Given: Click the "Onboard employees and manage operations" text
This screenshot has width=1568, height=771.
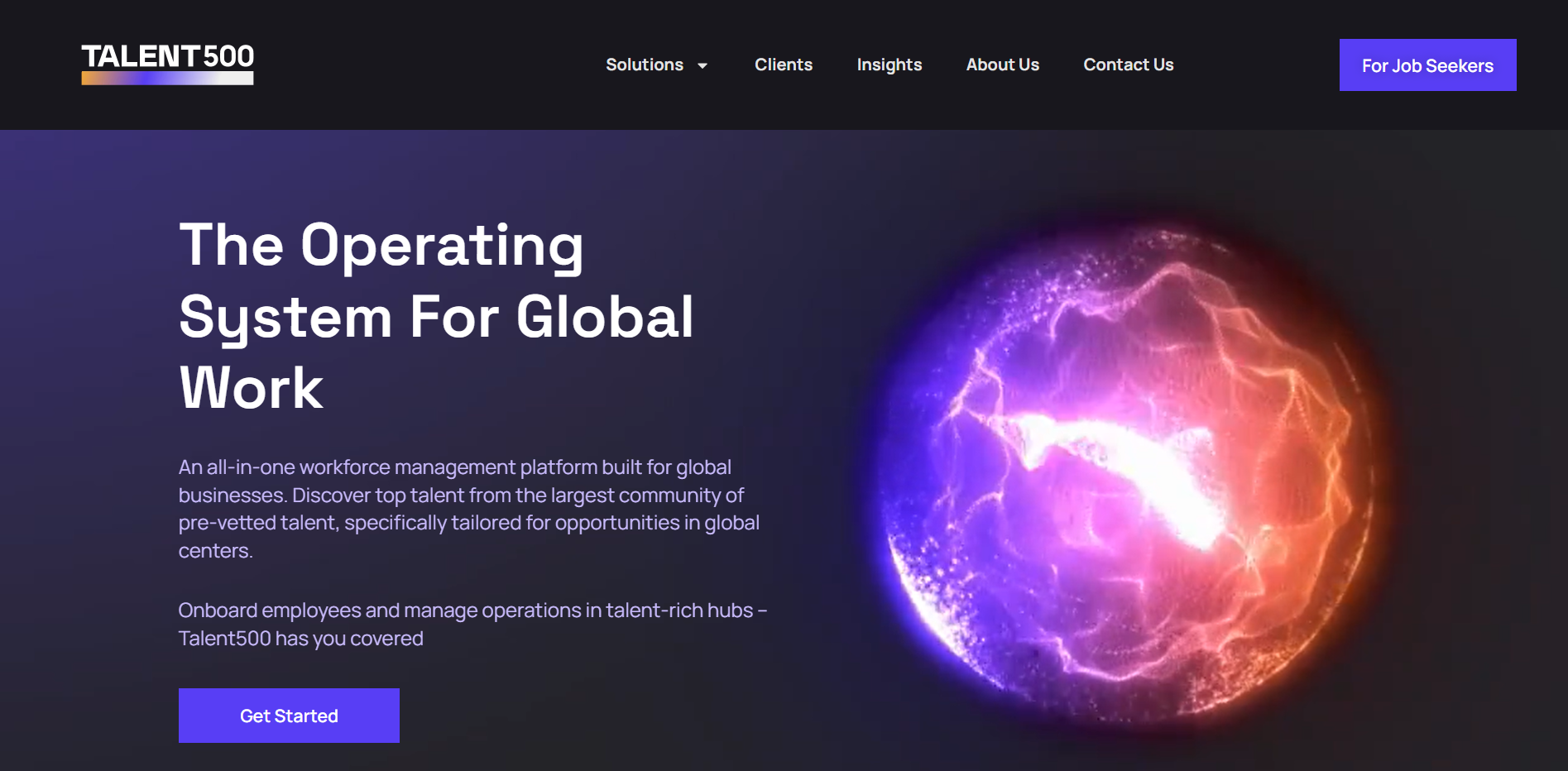Looking at the screenshot, I should tap(472, 611).
